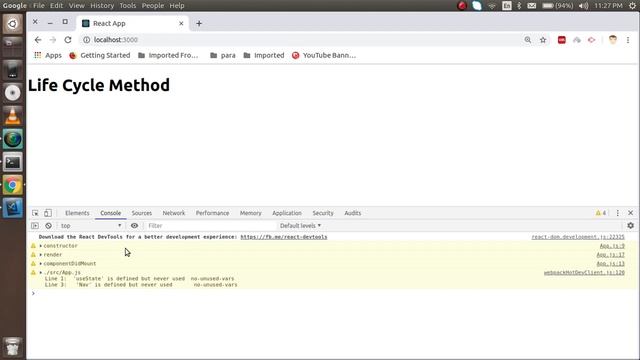Close the DevTools panel
Image resolution: width=640 pixels, height=360 pixels.
pyautogui.click(x=631, y=213)
